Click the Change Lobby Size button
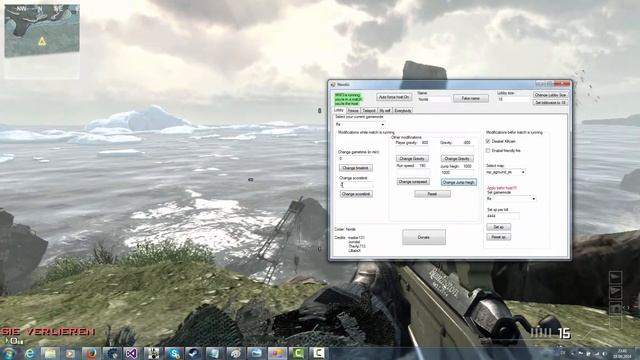The image size is (640, 360). click(x=550, y=95)
